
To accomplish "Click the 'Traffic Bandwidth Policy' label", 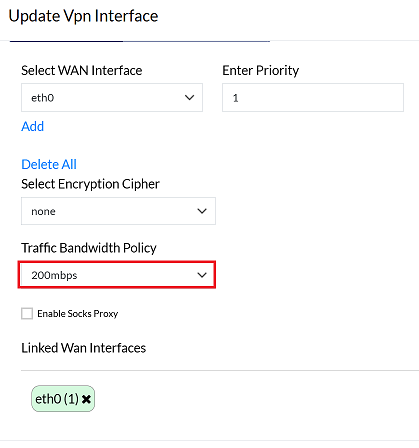I will pyautogui.click(x=89, y=248).
